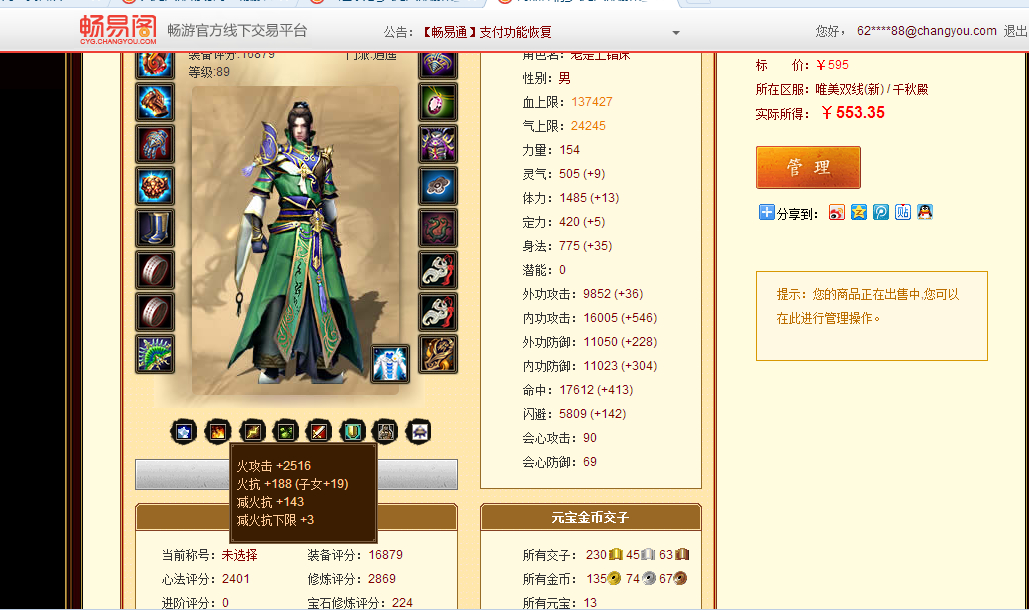Click the glowing white costume thumbnail

390,363
